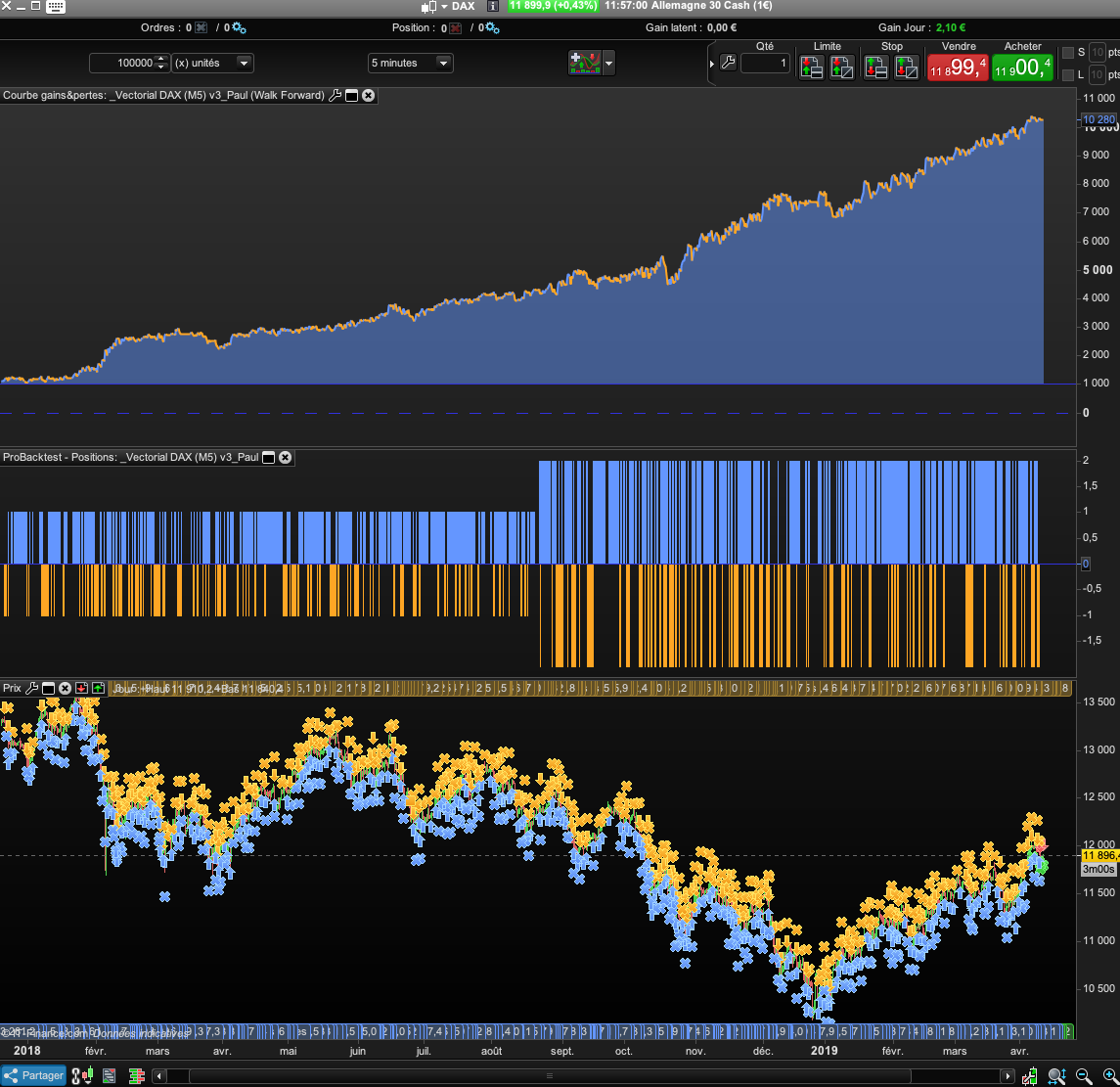Expand the chart indicator icon dropdown arrow
The image size is (1120, 1087).
click(609, 64)
